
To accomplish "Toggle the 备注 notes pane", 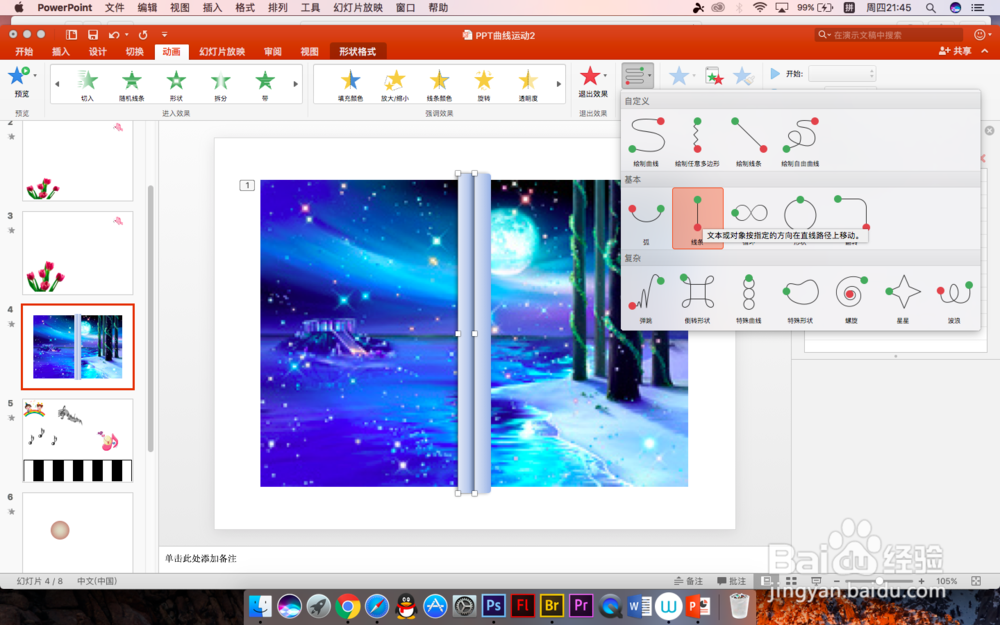I will pyautogui.click(x=689, y=581).
